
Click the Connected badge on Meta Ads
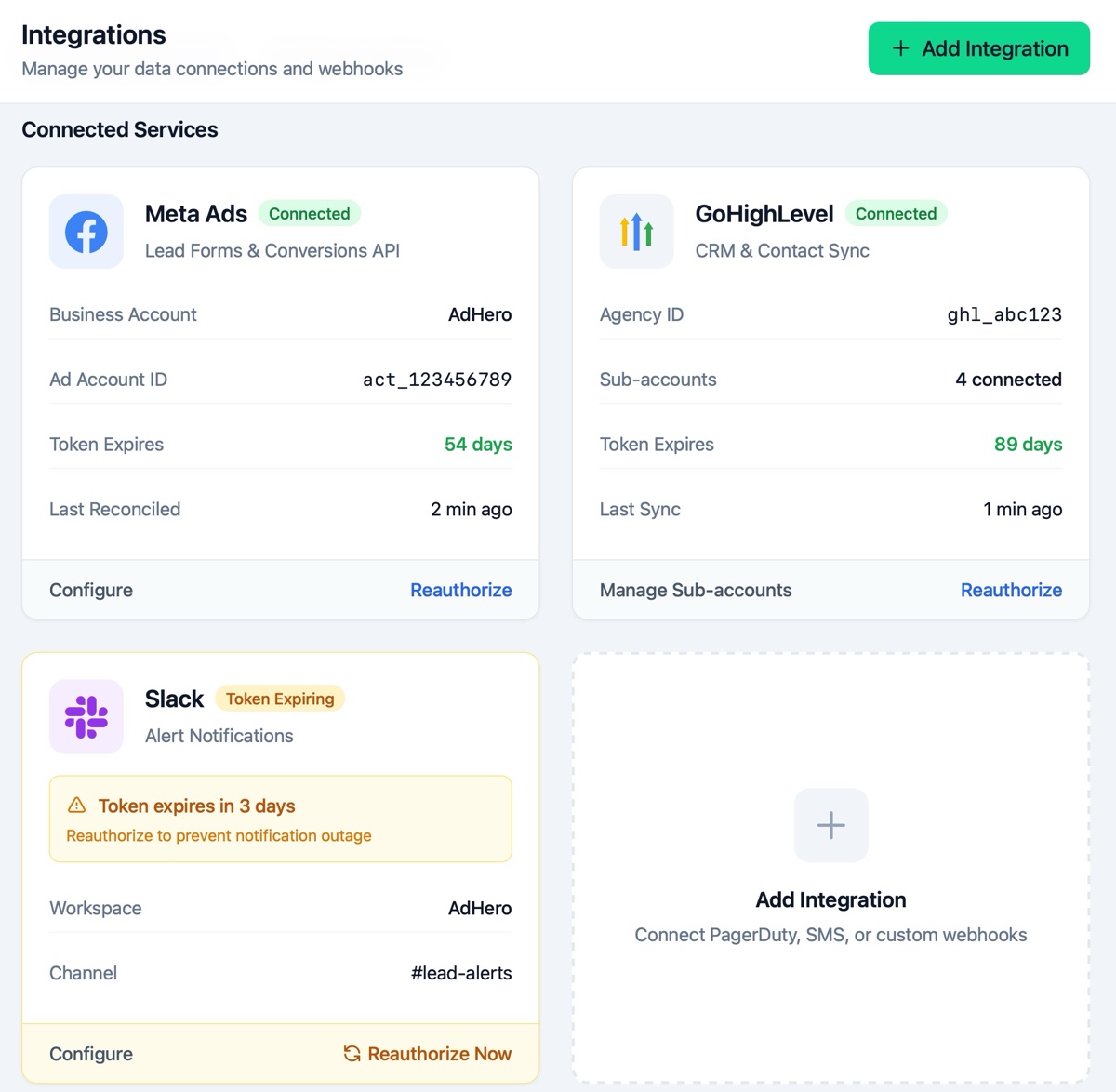tap(310, 213)
